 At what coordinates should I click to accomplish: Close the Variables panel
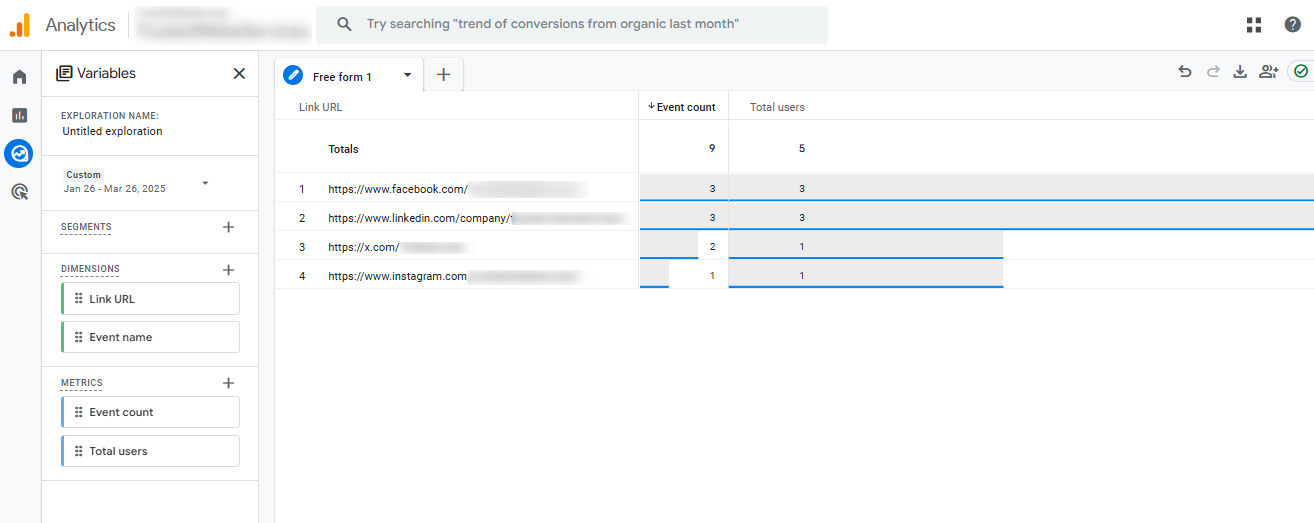coord(239,73)
